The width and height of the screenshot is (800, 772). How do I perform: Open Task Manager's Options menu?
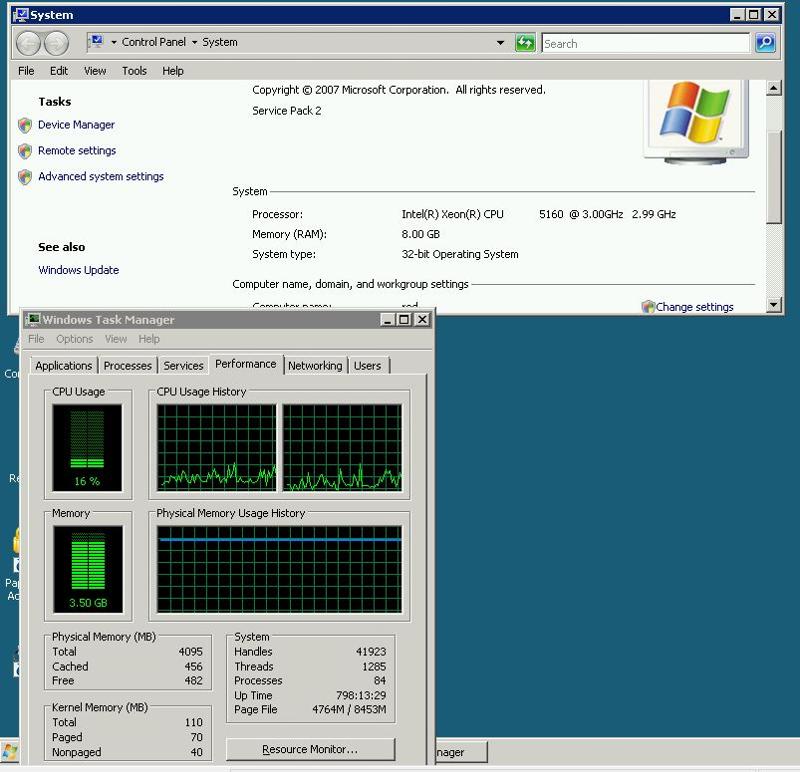[74, 339]
